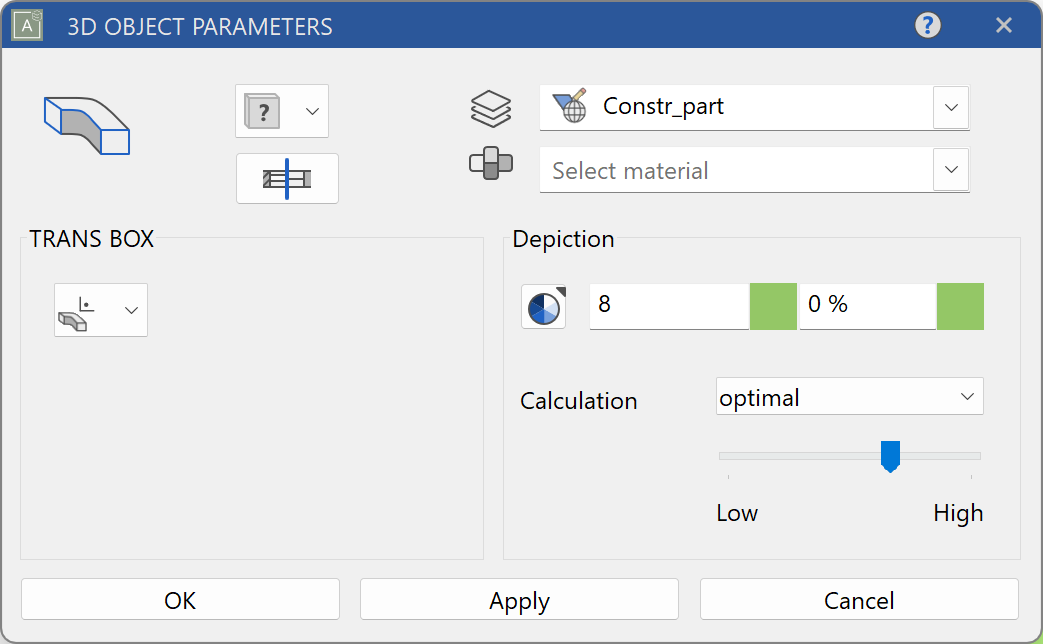Screen dimensions: 1043x644
Task: Click the layers stack icon
Action: coord(491,108)
